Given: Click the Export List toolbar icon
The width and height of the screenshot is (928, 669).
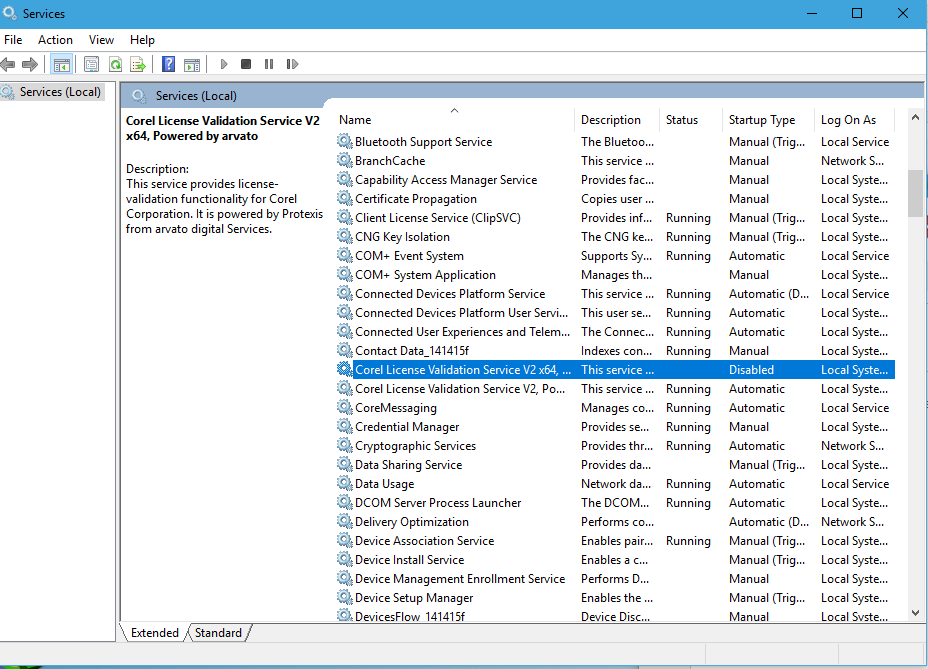Looking at the screenshot, I should click(x=138, y=63).
